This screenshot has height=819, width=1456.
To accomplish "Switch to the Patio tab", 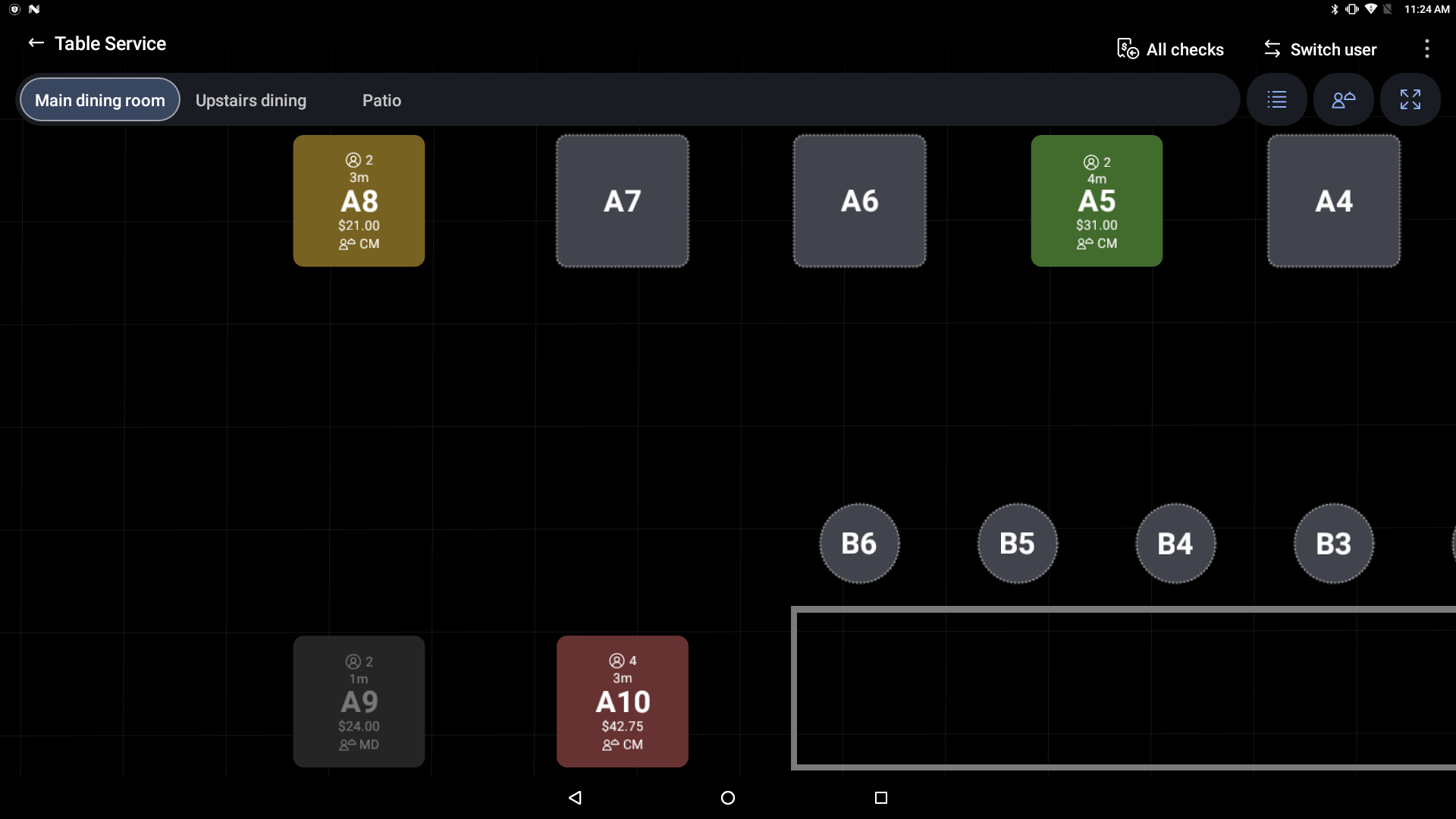I will click(x=381, y=100).
